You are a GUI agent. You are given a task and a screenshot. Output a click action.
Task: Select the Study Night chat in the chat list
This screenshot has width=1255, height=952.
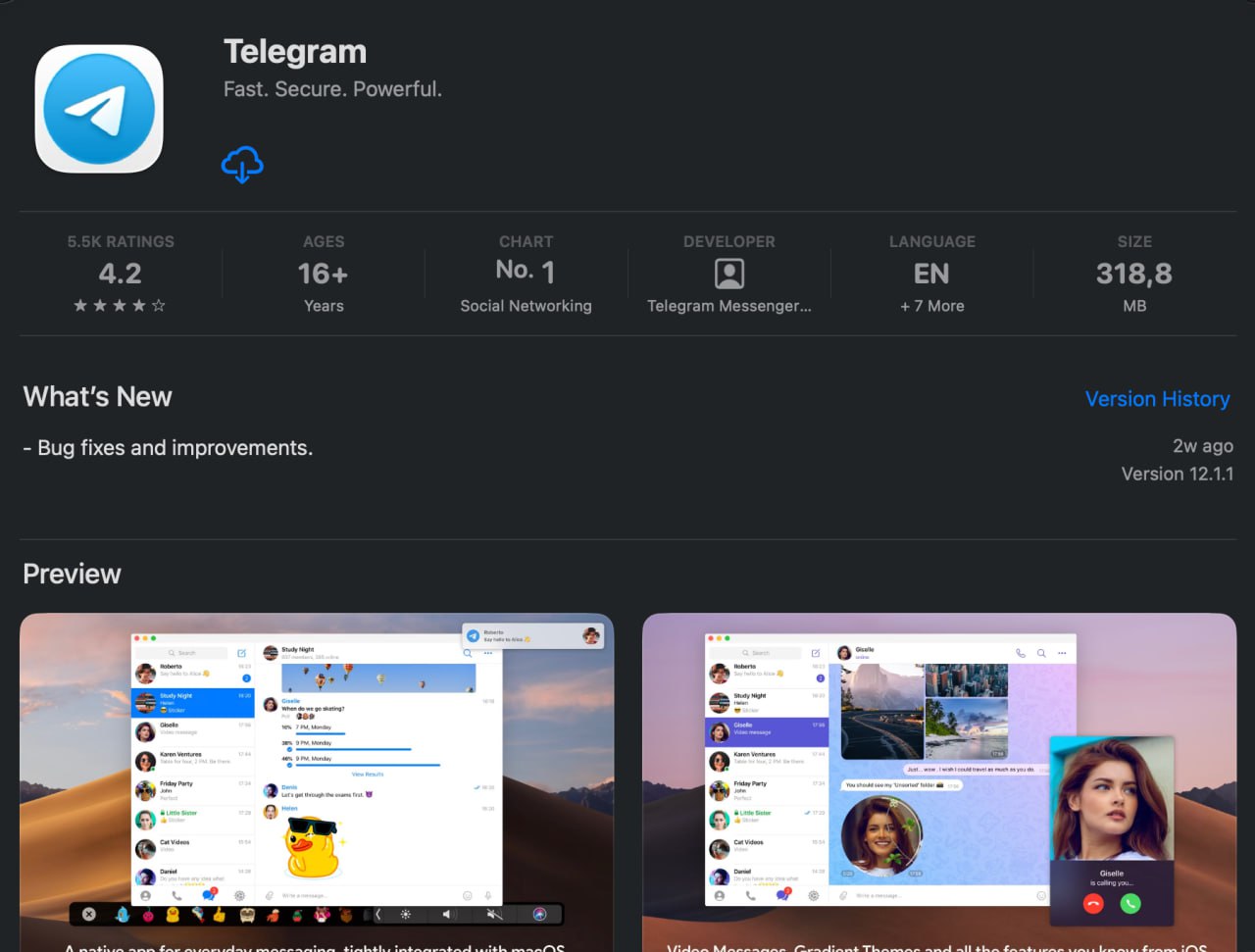[x=192, y=702]
